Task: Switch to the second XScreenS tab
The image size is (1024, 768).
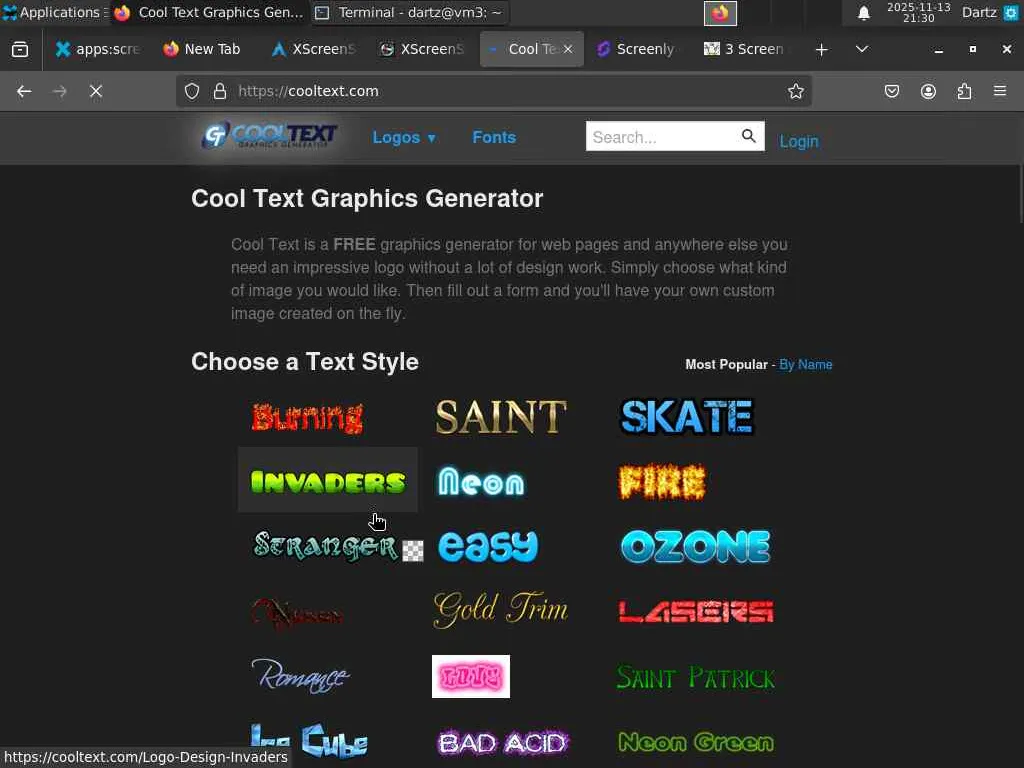Action: pyautogui.click(x=422, y=49)
